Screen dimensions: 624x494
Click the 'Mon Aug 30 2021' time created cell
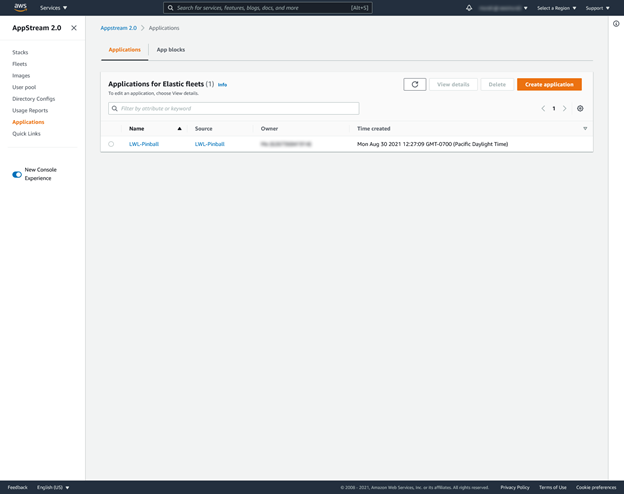tap(433, 144)
